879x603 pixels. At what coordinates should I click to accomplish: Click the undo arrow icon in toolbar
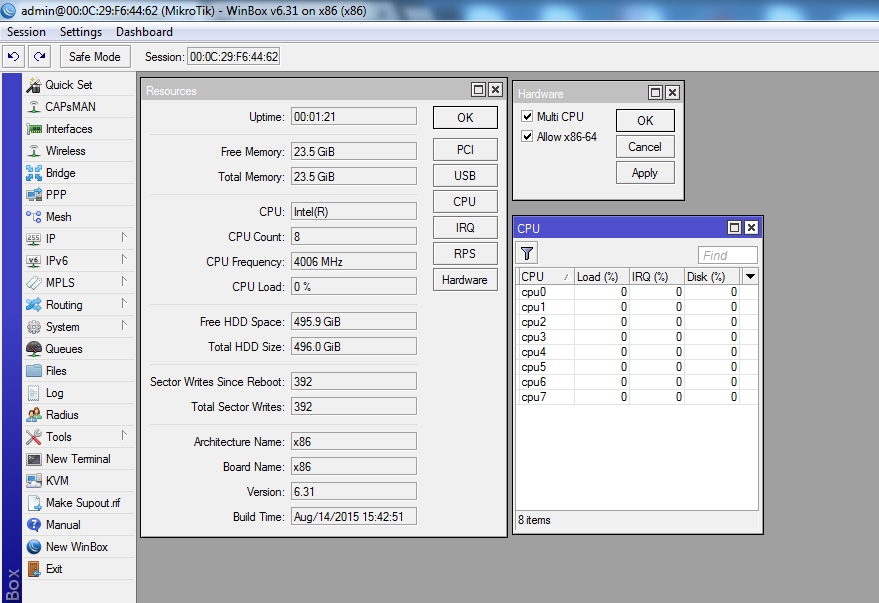(x=15, y=57)
